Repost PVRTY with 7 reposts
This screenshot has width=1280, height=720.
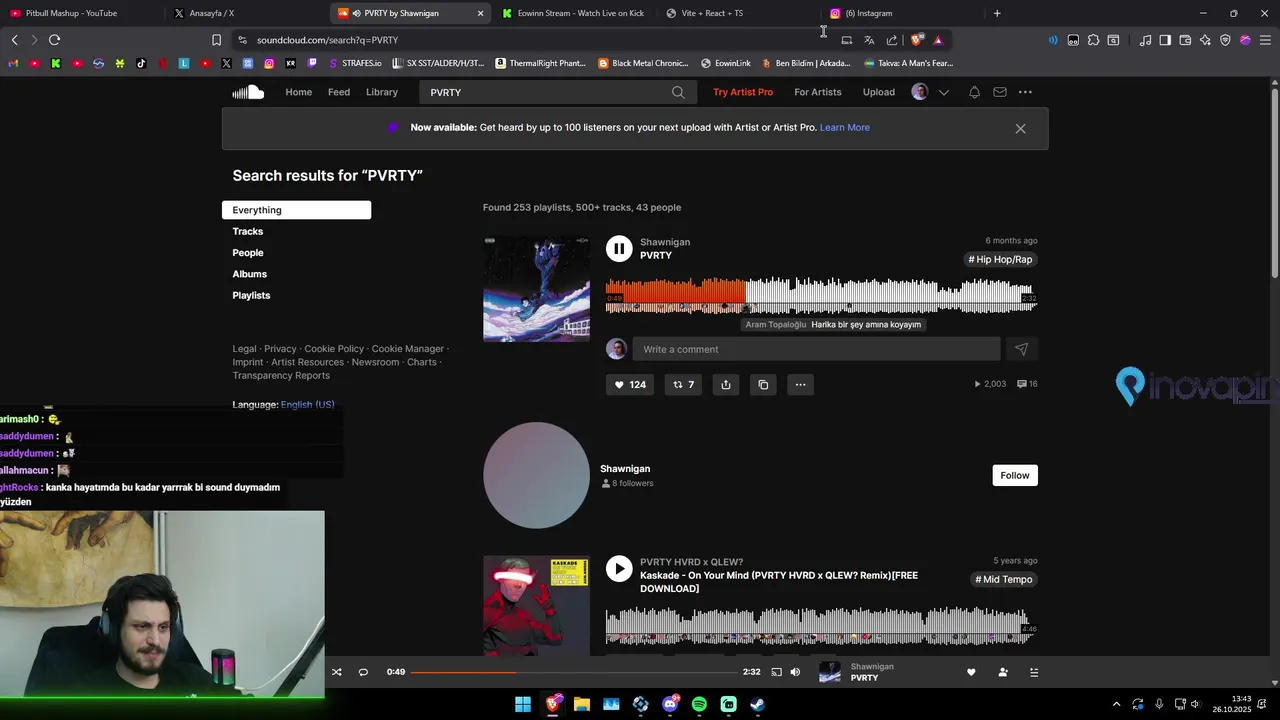(x=683, y=384)
